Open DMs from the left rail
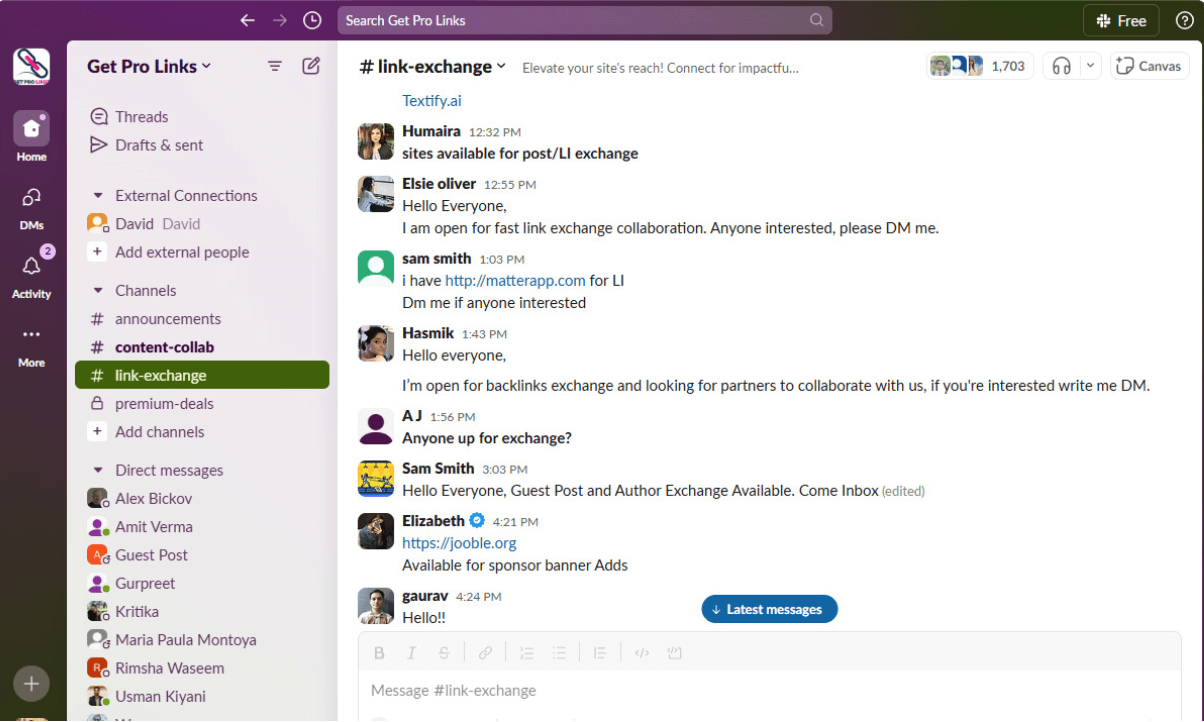The width and height of the screenshot is (1204, 722). click(31, 199)
